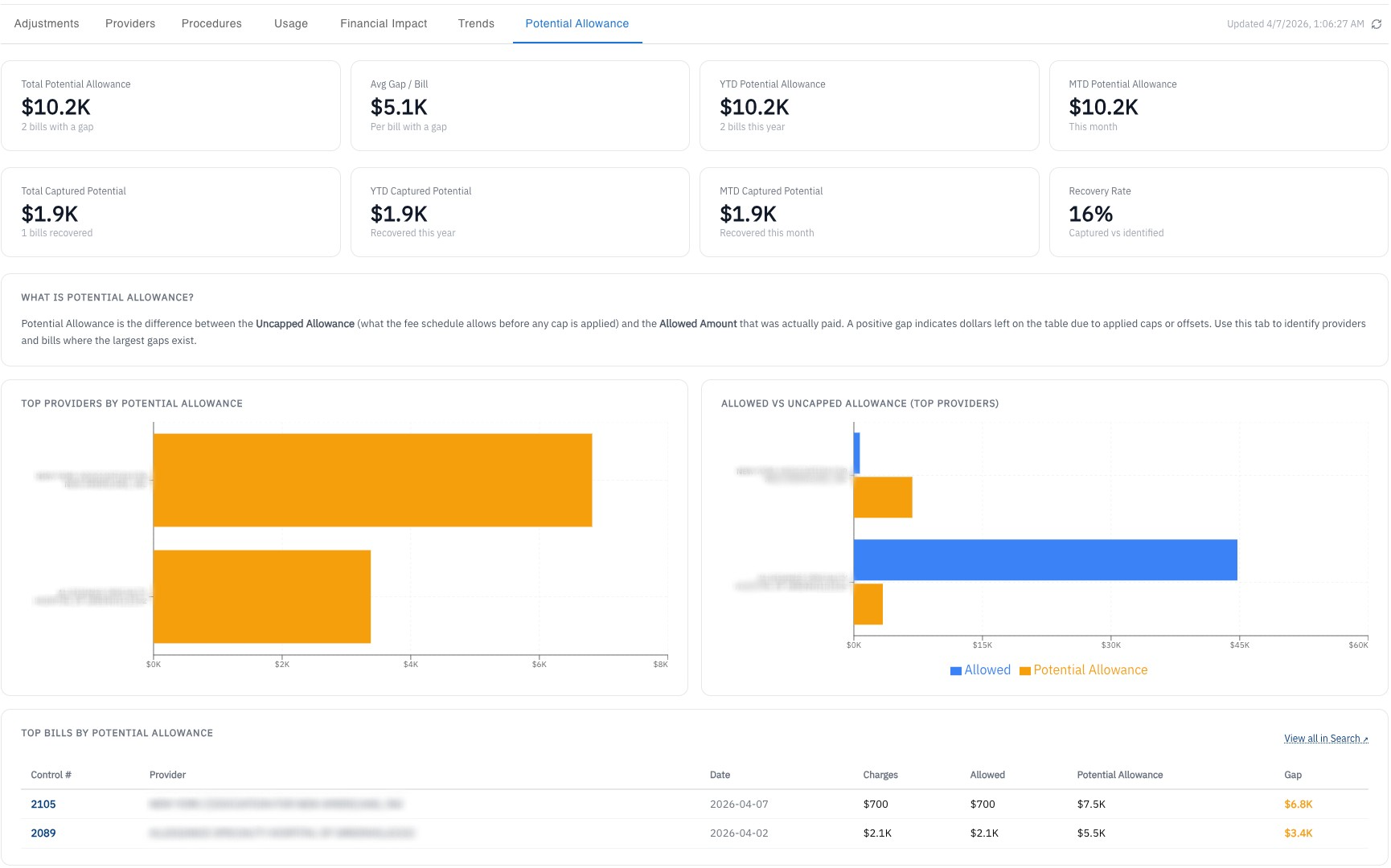Click the Gap column header in the bills table

(1293, 775)
